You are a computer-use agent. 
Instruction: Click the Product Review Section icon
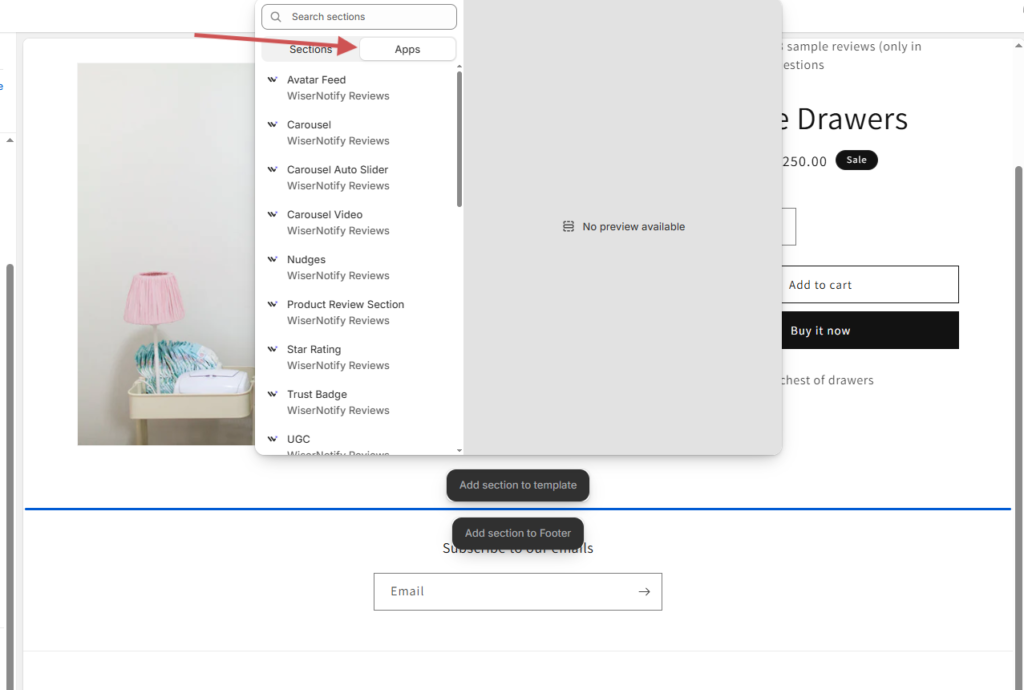click(x=273, y=305)
